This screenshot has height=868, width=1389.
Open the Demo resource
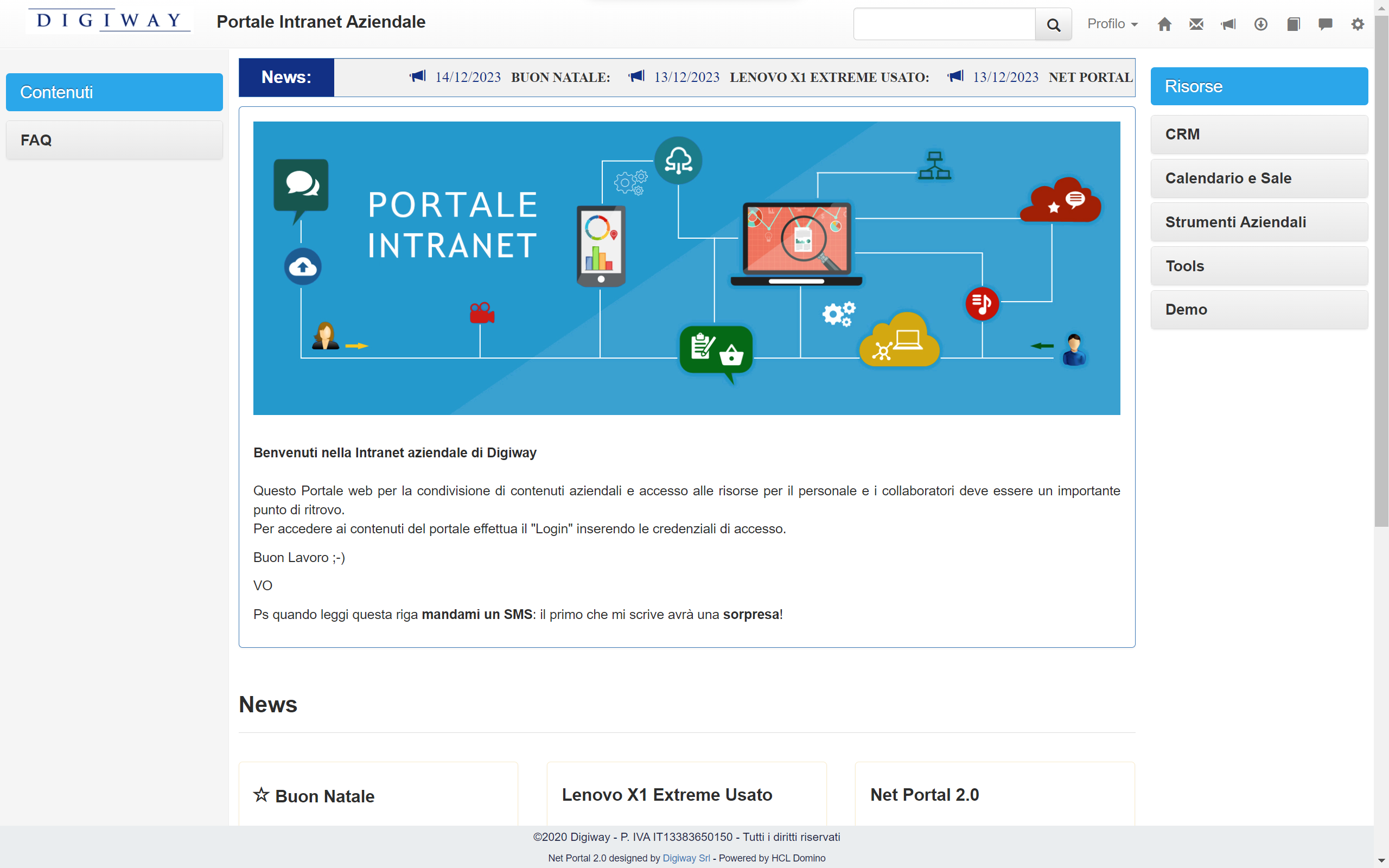[1259, 309]
